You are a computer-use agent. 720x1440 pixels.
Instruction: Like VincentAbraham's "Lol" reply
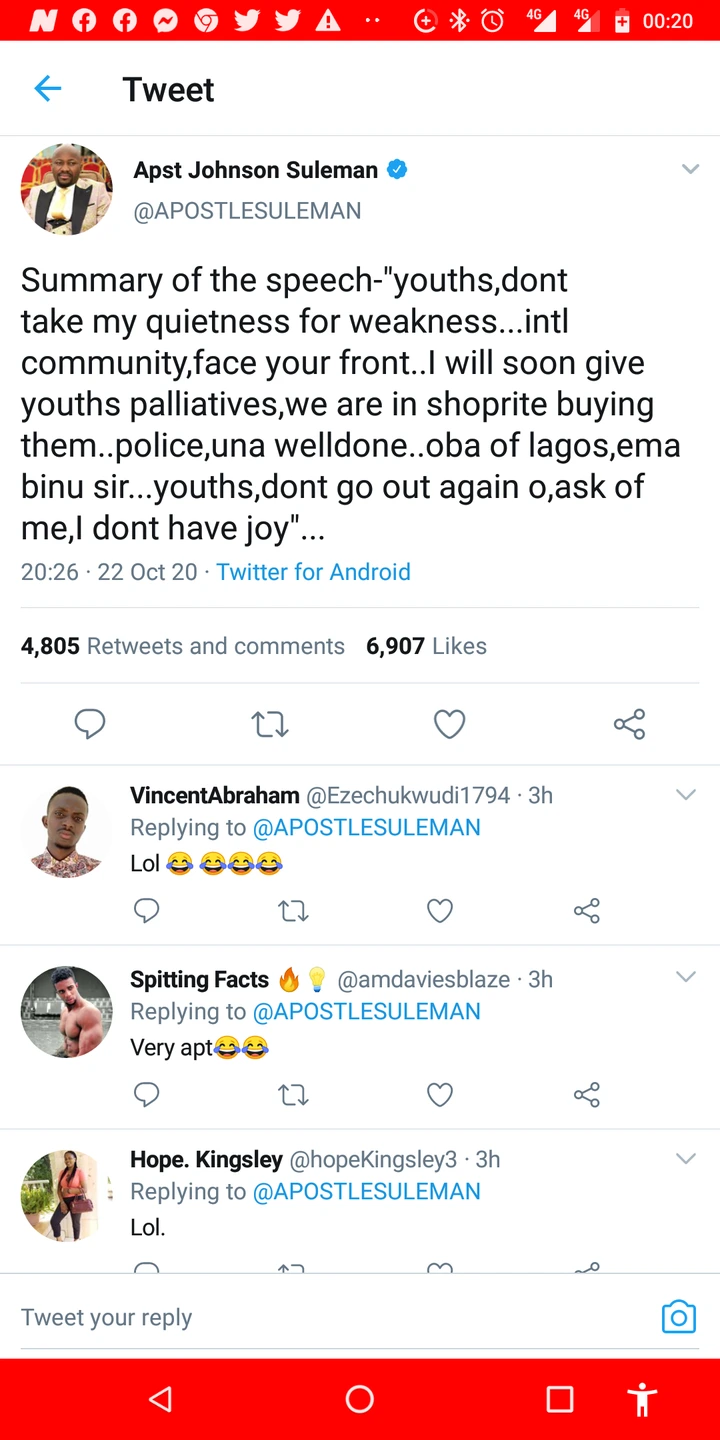440,910
